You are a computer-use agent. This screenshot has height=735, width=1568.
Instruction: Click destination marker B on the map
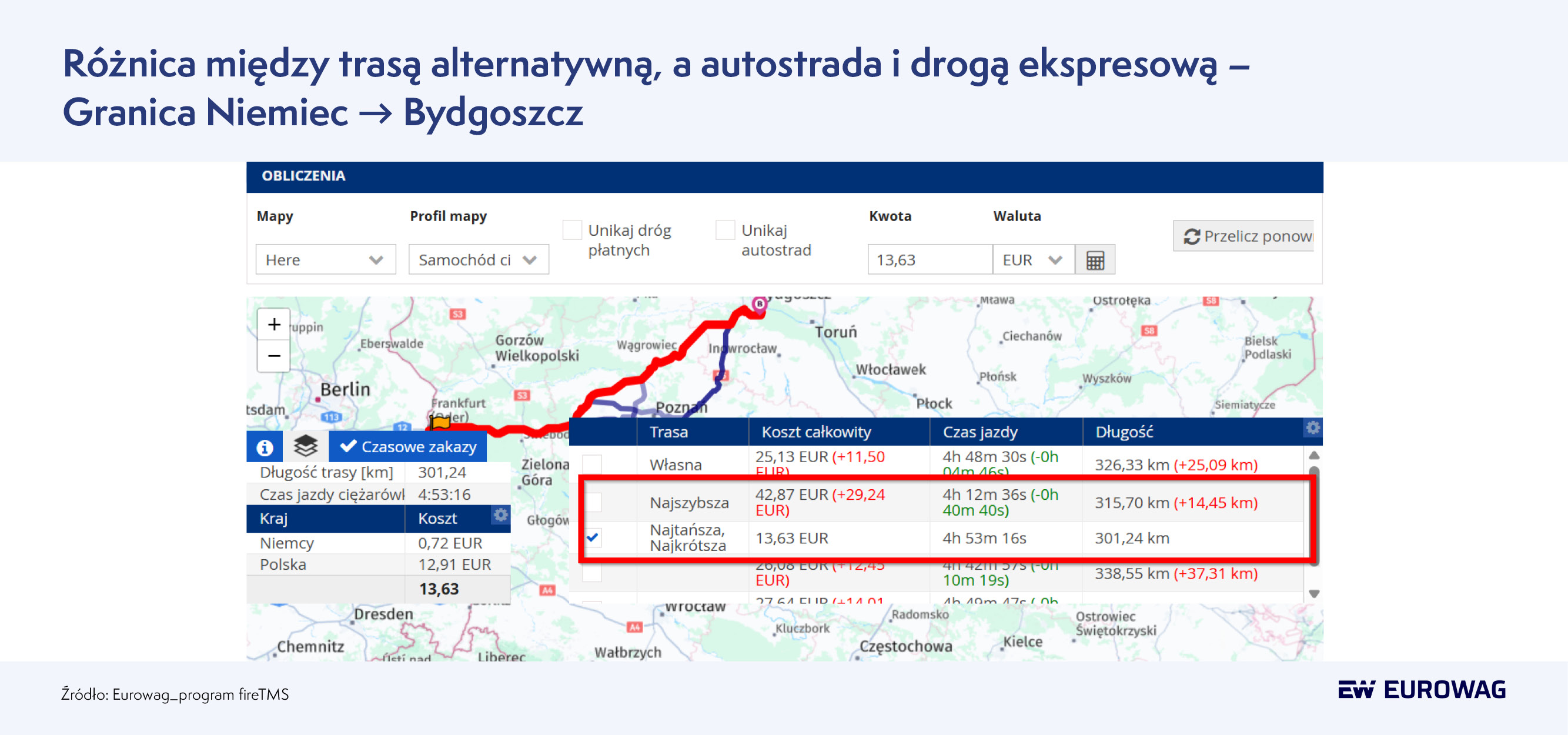tap(759, 303)
